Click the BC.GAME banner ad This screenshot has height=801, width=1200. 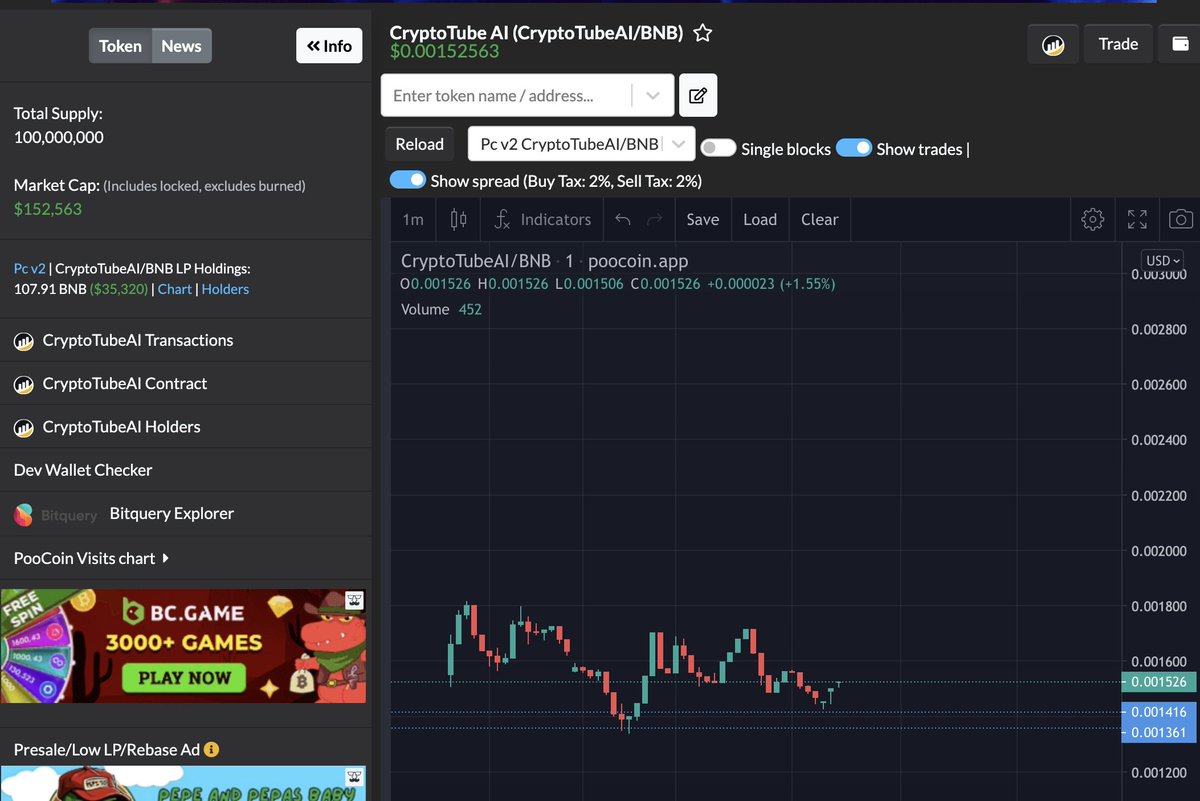click(x=183, y=646)
